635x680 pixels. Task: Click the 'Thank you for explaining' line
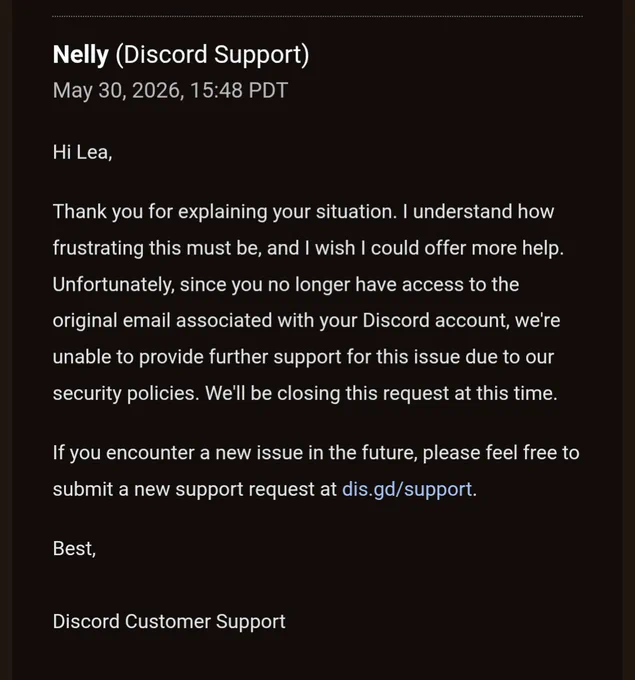point(303,212)
